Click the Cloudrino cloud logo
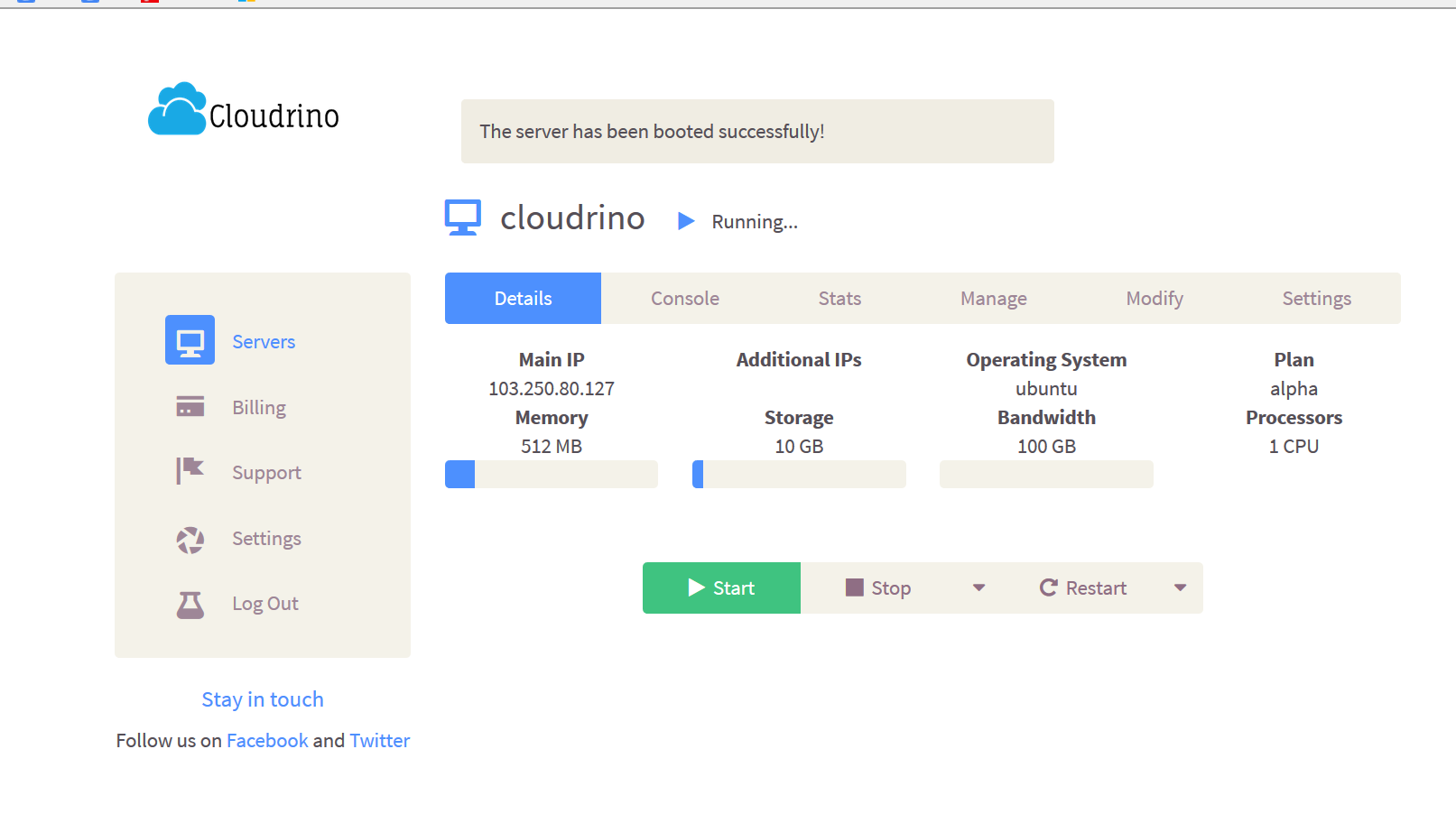This screenshot has height=814, width=1456. coord(178,110)
